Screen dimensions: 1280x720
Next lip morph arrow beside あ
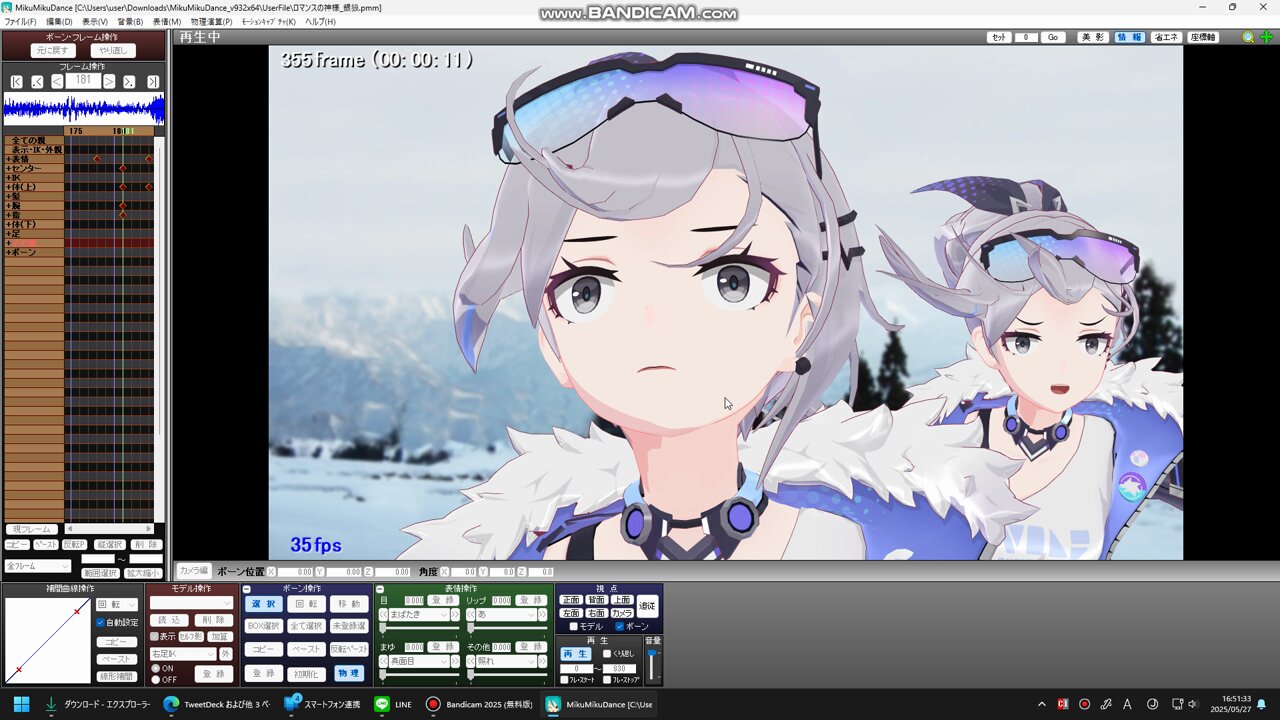[542, 614]
